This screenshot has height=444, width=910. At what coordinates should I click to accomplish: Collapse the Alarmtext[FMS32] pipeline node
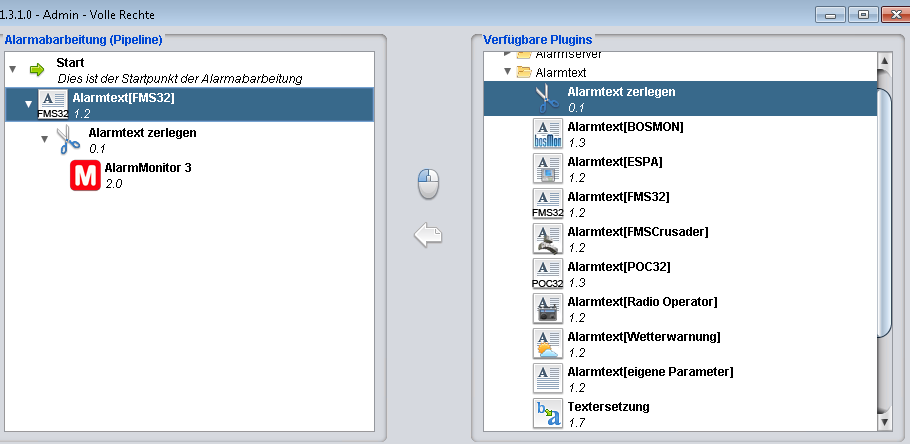pyautogui.click(x=28, y=104)
